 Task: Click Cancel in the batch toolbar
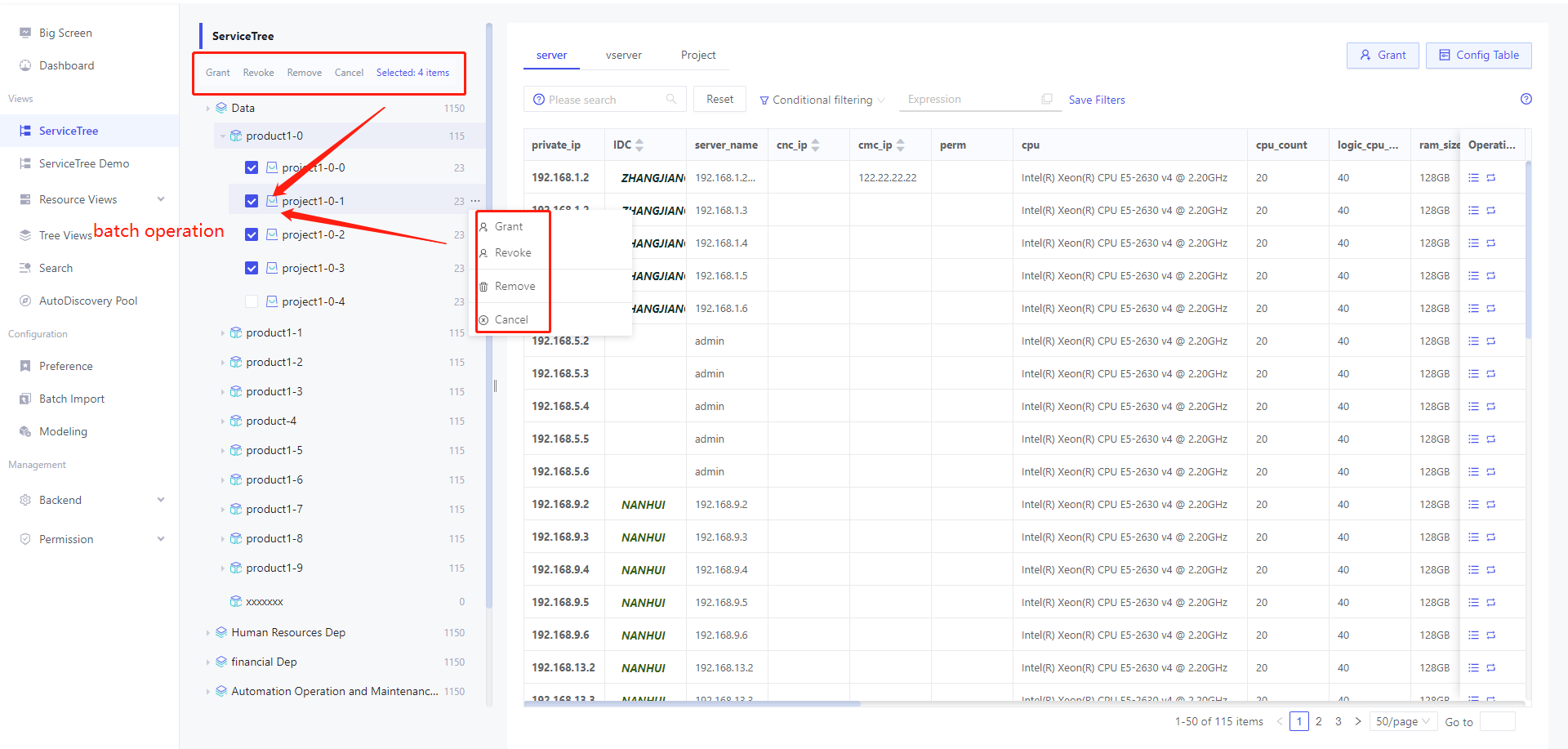[349, 73]
